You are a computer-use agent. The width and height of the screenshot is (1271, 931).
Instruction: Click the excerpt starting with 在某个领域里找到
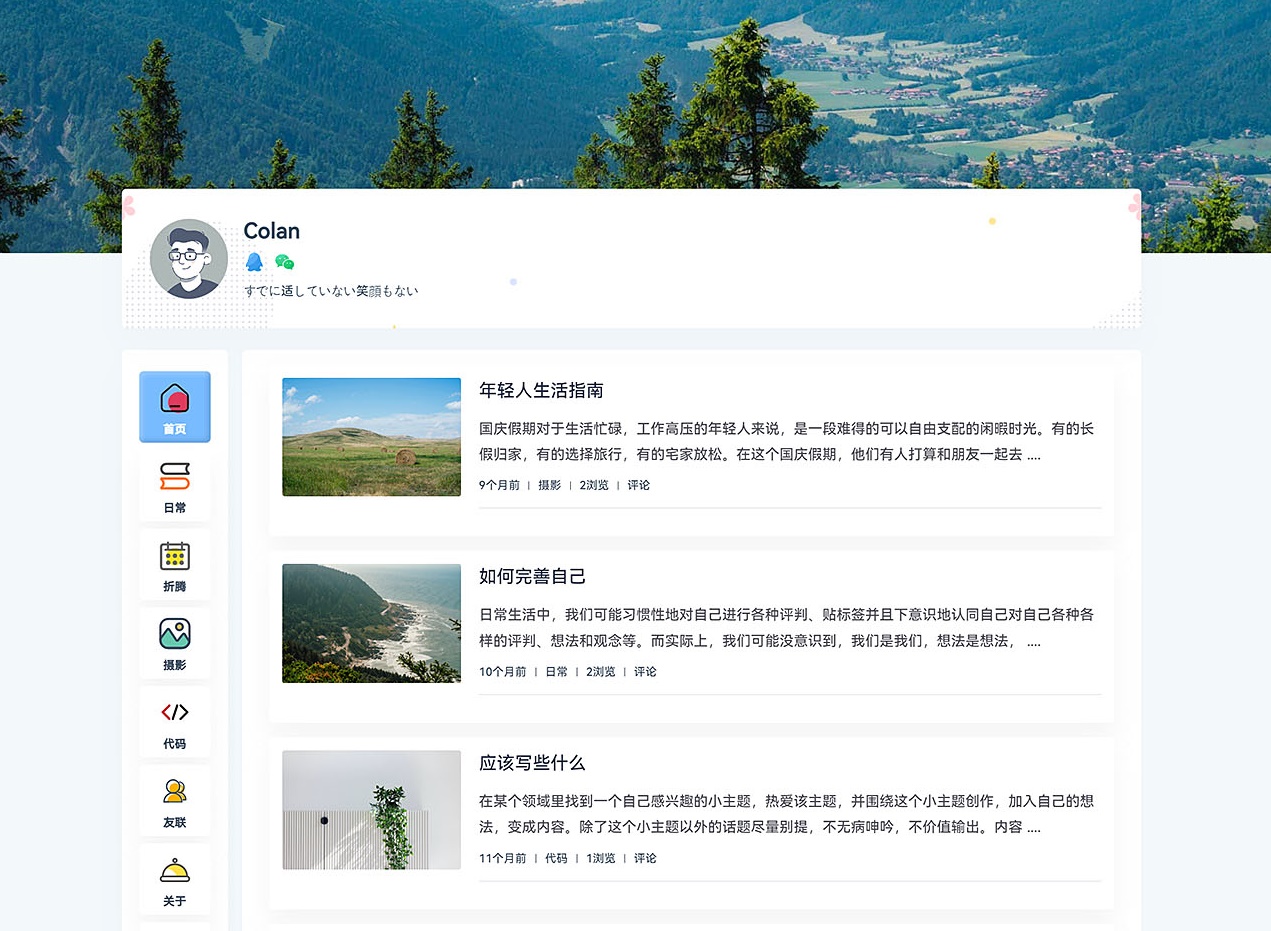coord(787,814)
